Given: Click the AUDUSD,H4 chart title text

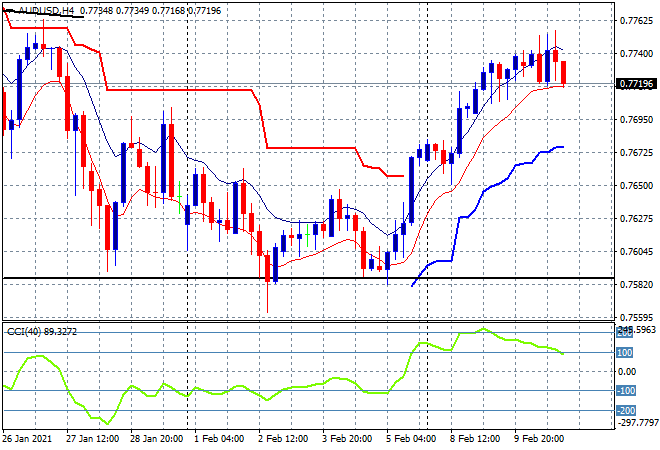Looking at the screenshot, I should (x=46, y=10).
